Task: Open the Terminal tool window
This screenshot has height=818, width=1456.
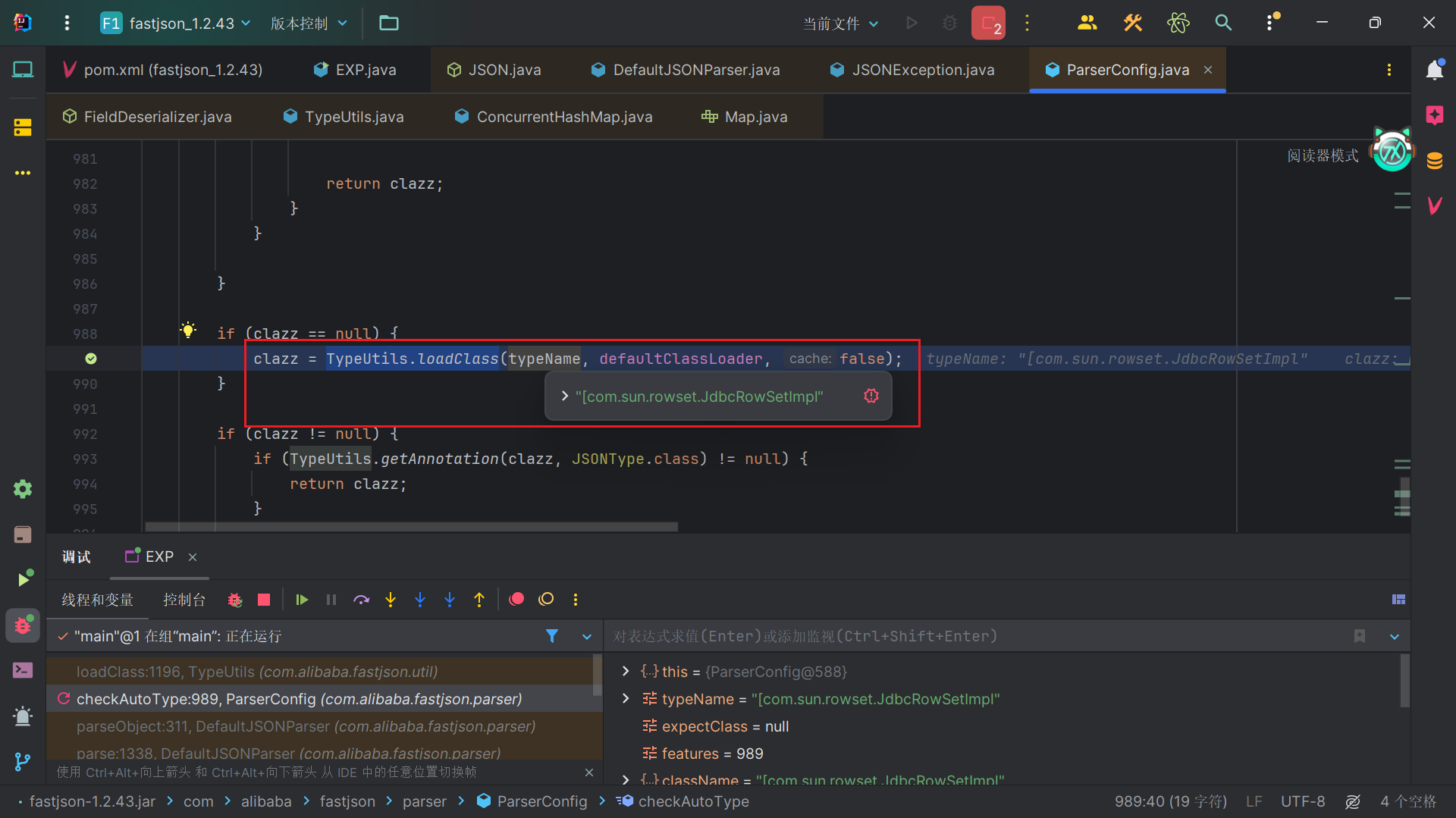Action: 23,670
